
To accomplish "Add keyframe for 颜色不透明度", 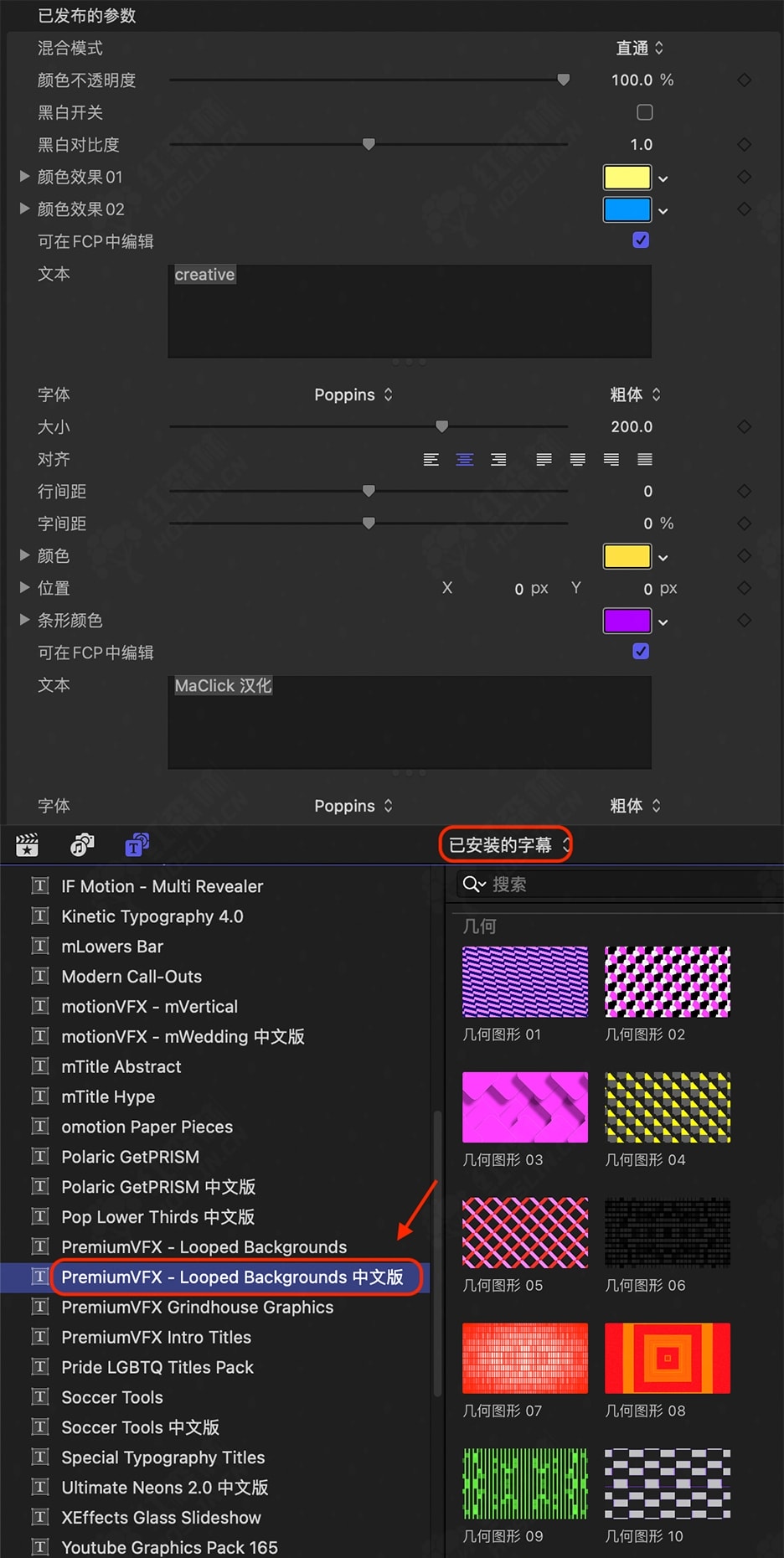I will point(744,80).
